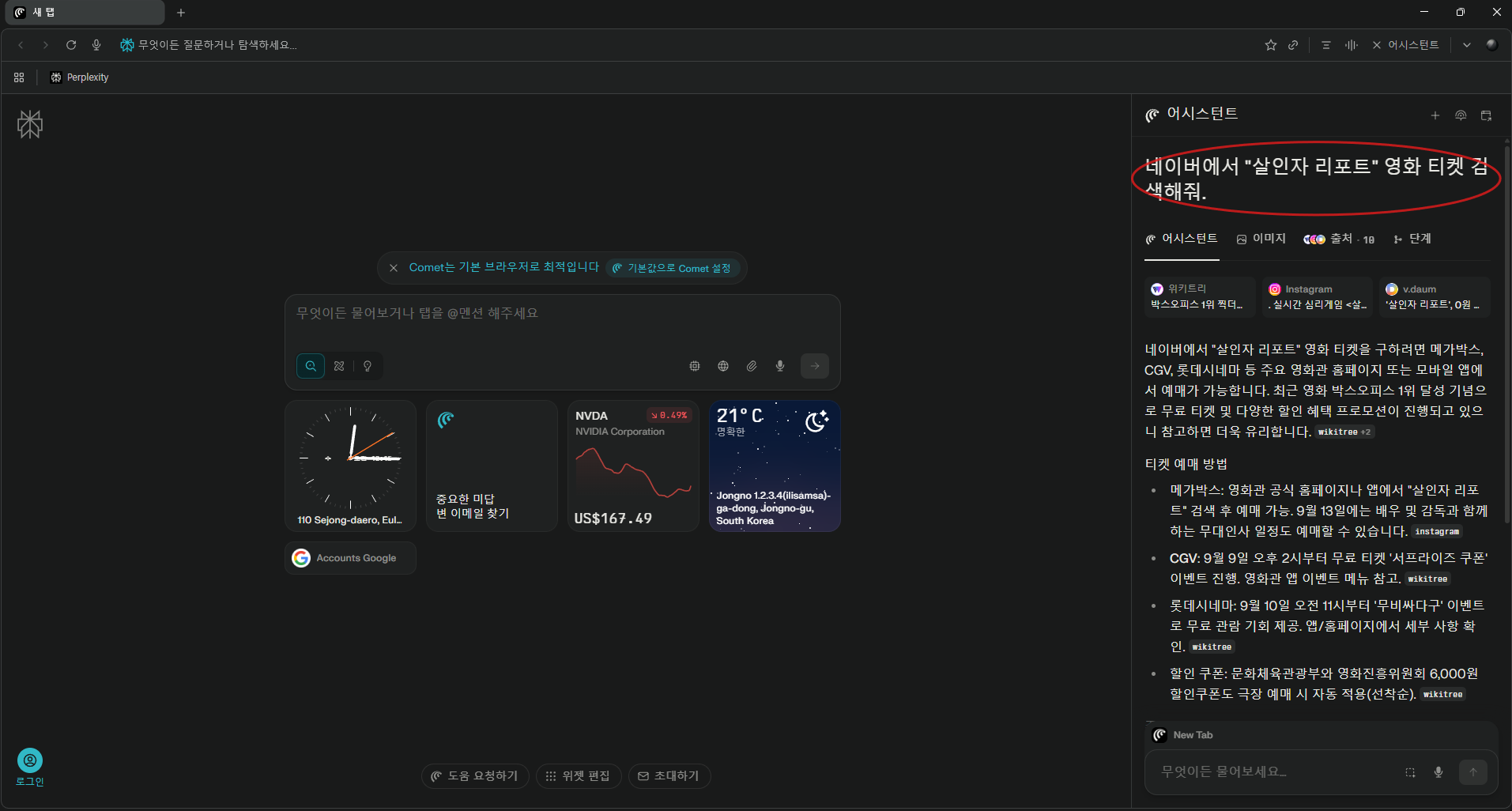Click wikitree citation after CGV item
Screen dimensions: 1512x811
pyautogui.click(x=1427, y=579)
